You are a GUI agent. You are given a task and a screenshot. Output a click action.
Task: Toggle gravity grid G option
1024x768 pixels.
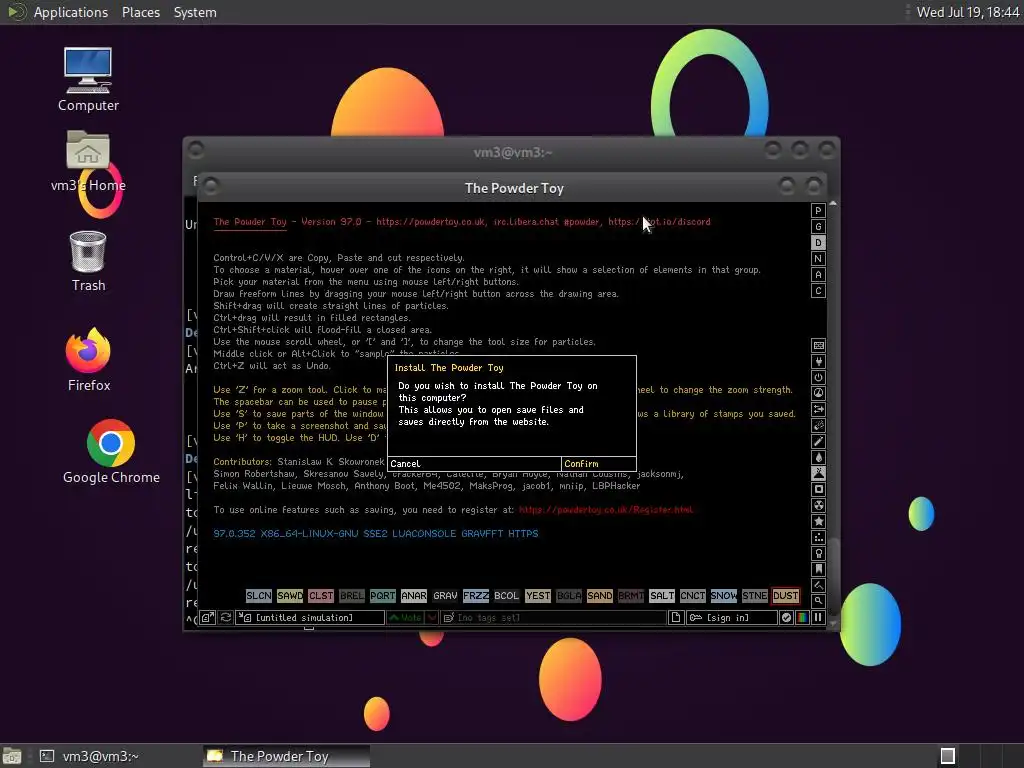pyautogui.click(x=818, y=227)
